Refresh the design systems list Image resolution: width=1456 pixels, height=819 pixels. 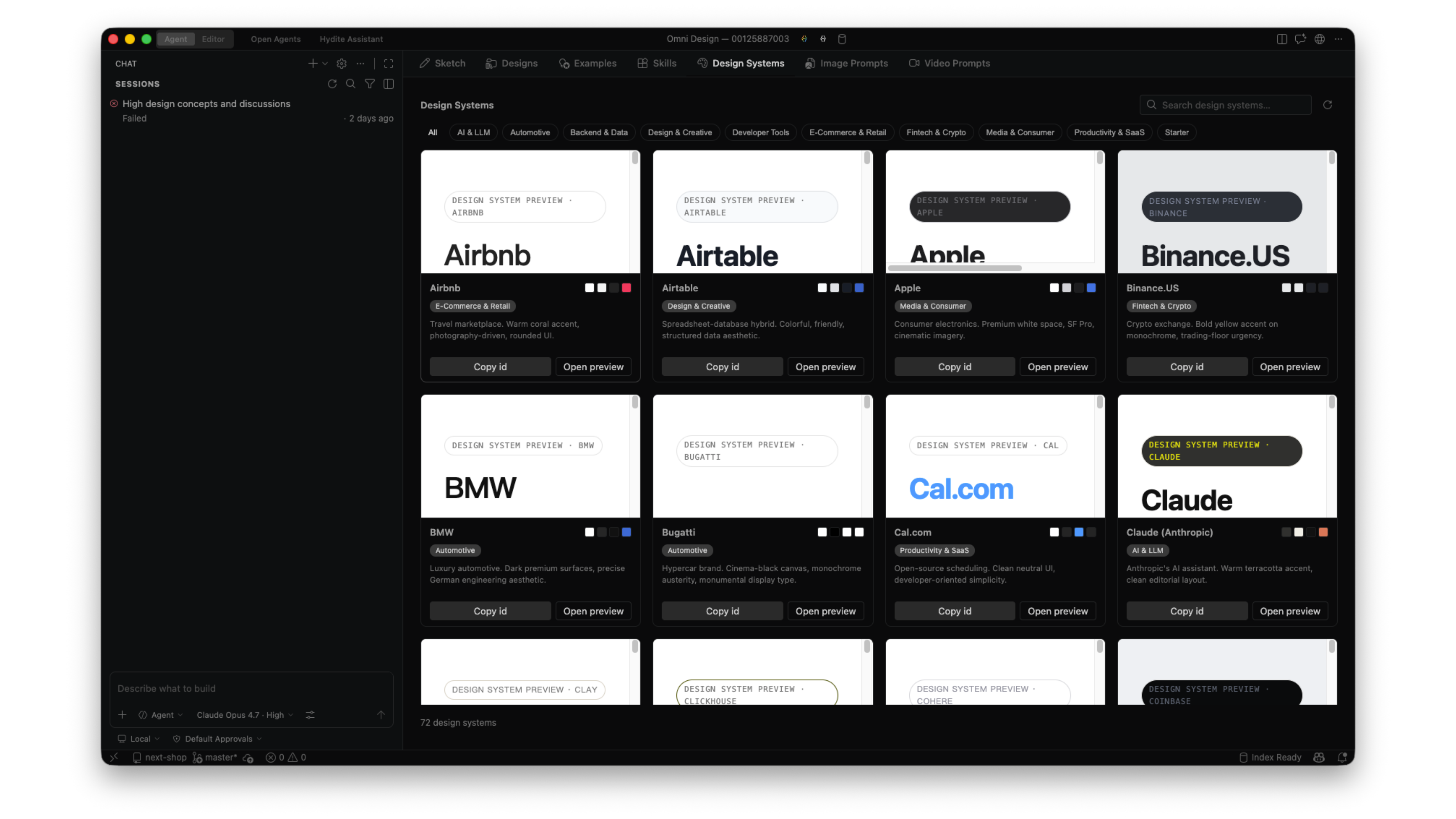(1327, 105)
